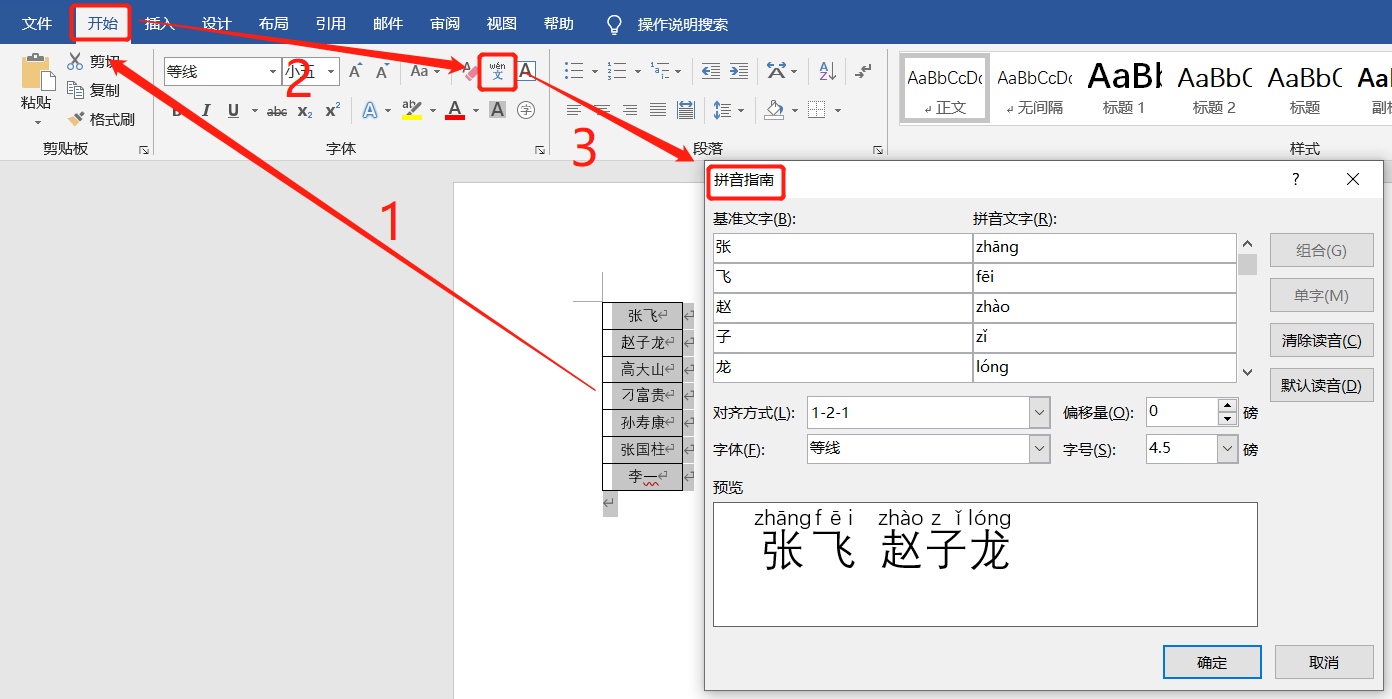Open alignment (对齐方式) 1-2-1 dropdown
Screen dimensions: 1392x699
tap(1039, 412)
